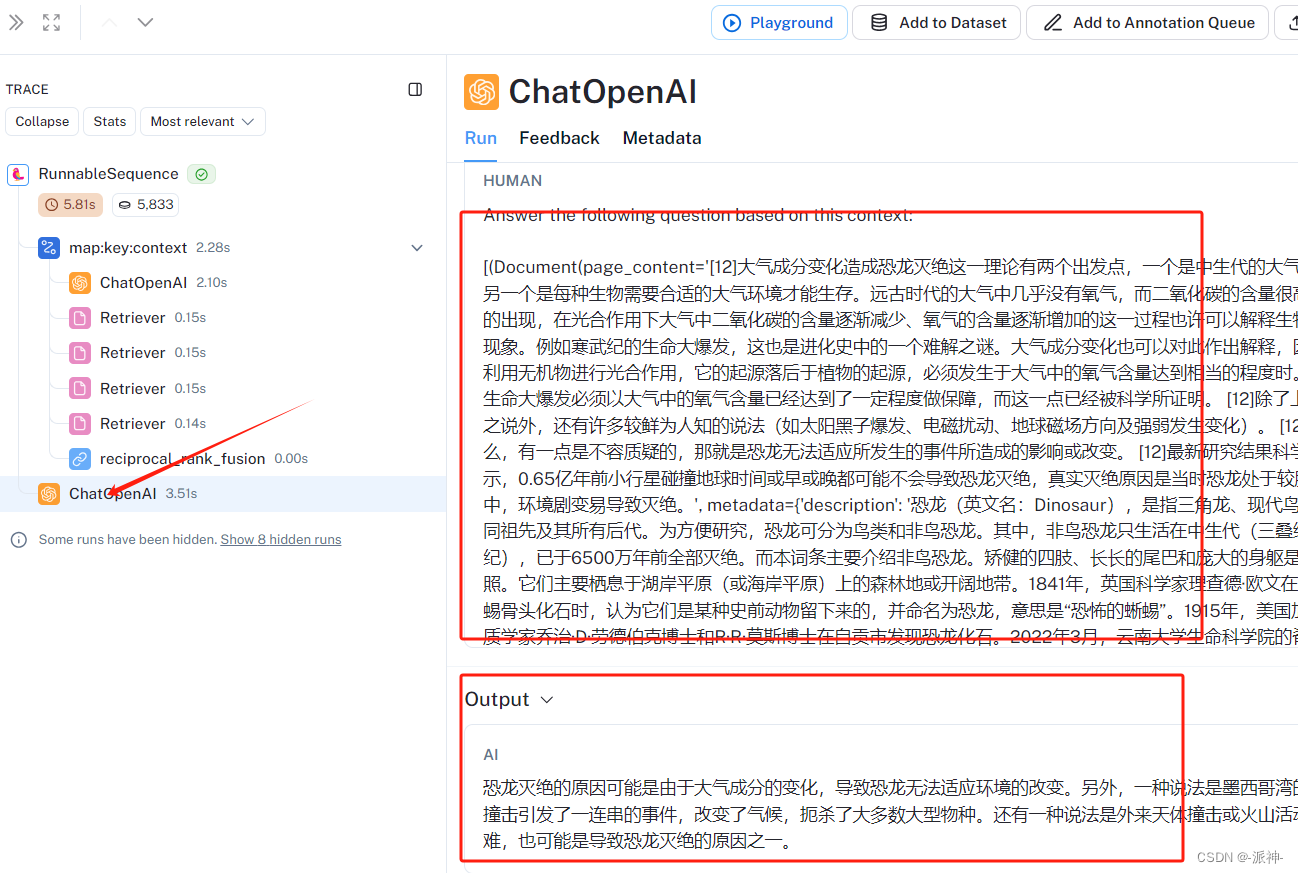Select map:key:context run
The height and width of the screenshot is (873, 1298).
click(x=128, y=247)
